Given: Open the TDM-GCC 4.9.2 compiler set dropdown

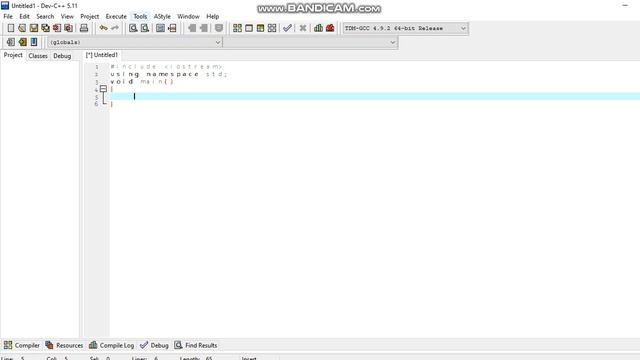Looking at the screenshot, I should (405, 29).
